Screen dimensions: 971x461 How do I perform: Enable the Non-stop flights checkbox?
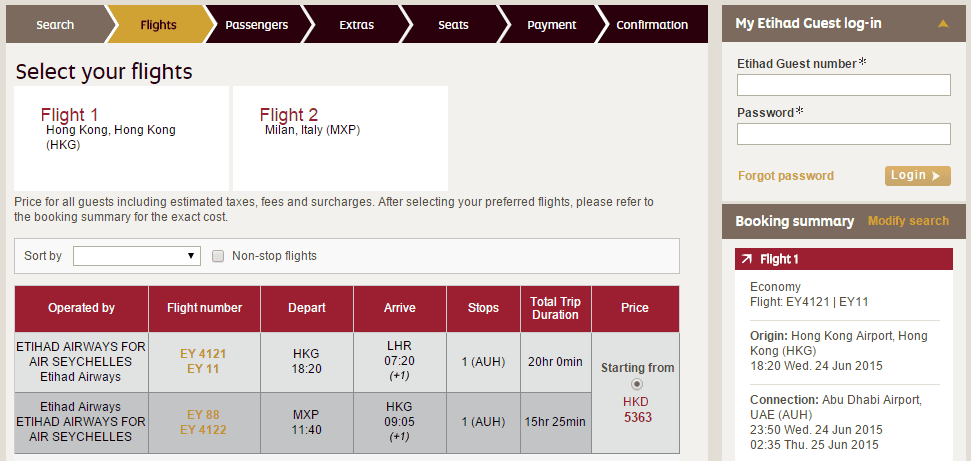click(x=218, y=256)
